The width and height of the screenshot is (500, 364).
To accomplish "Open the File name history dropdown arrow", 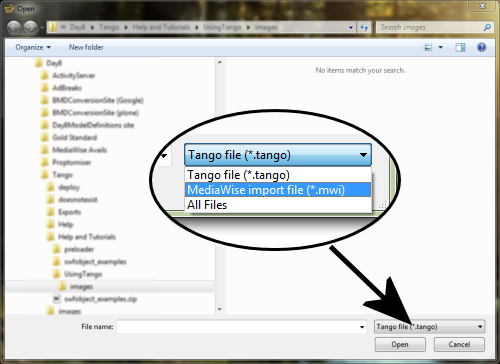I will click(x=362, y=327).
